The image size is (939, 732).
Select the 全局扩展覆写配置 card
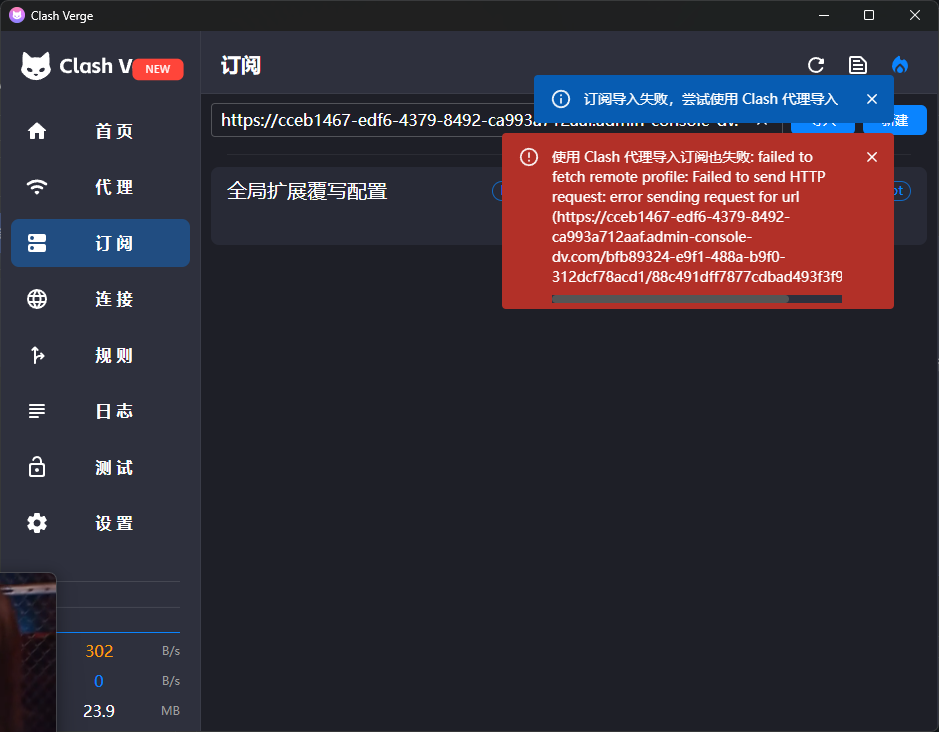click(356, 205)
